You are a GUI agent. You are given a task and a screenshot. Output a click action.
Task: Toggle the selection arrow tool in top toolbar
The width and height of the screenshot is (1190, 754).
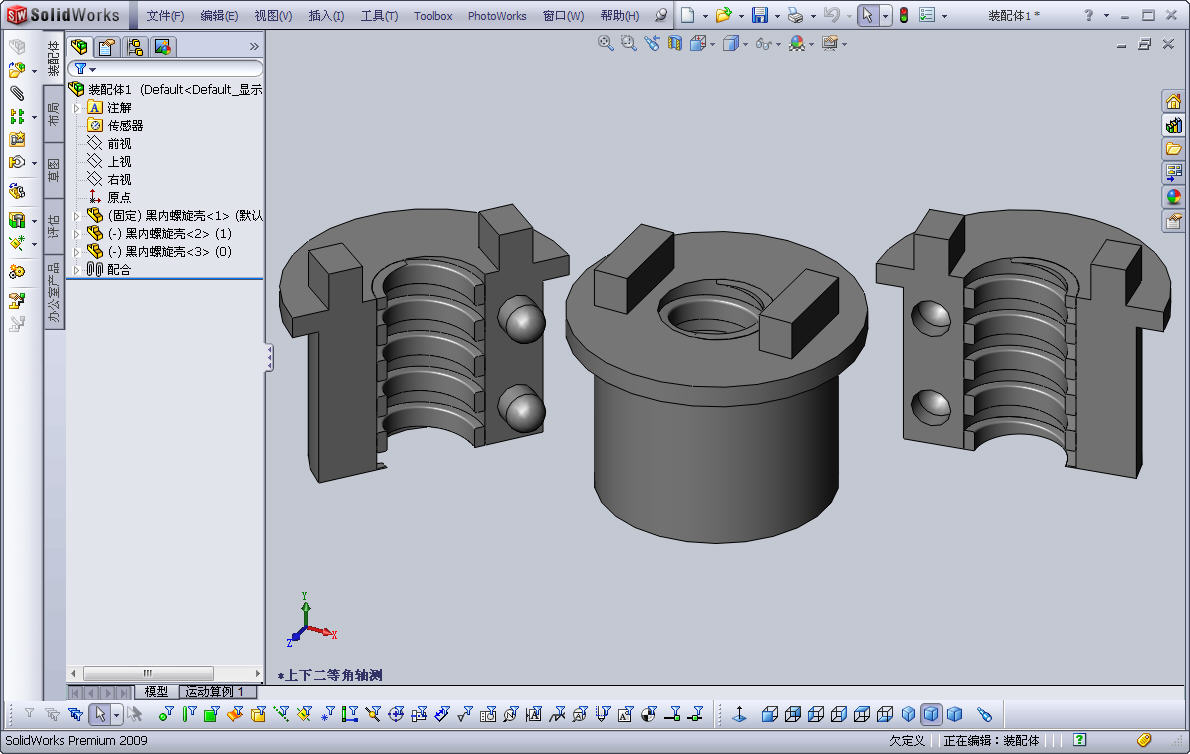point(867,15)
